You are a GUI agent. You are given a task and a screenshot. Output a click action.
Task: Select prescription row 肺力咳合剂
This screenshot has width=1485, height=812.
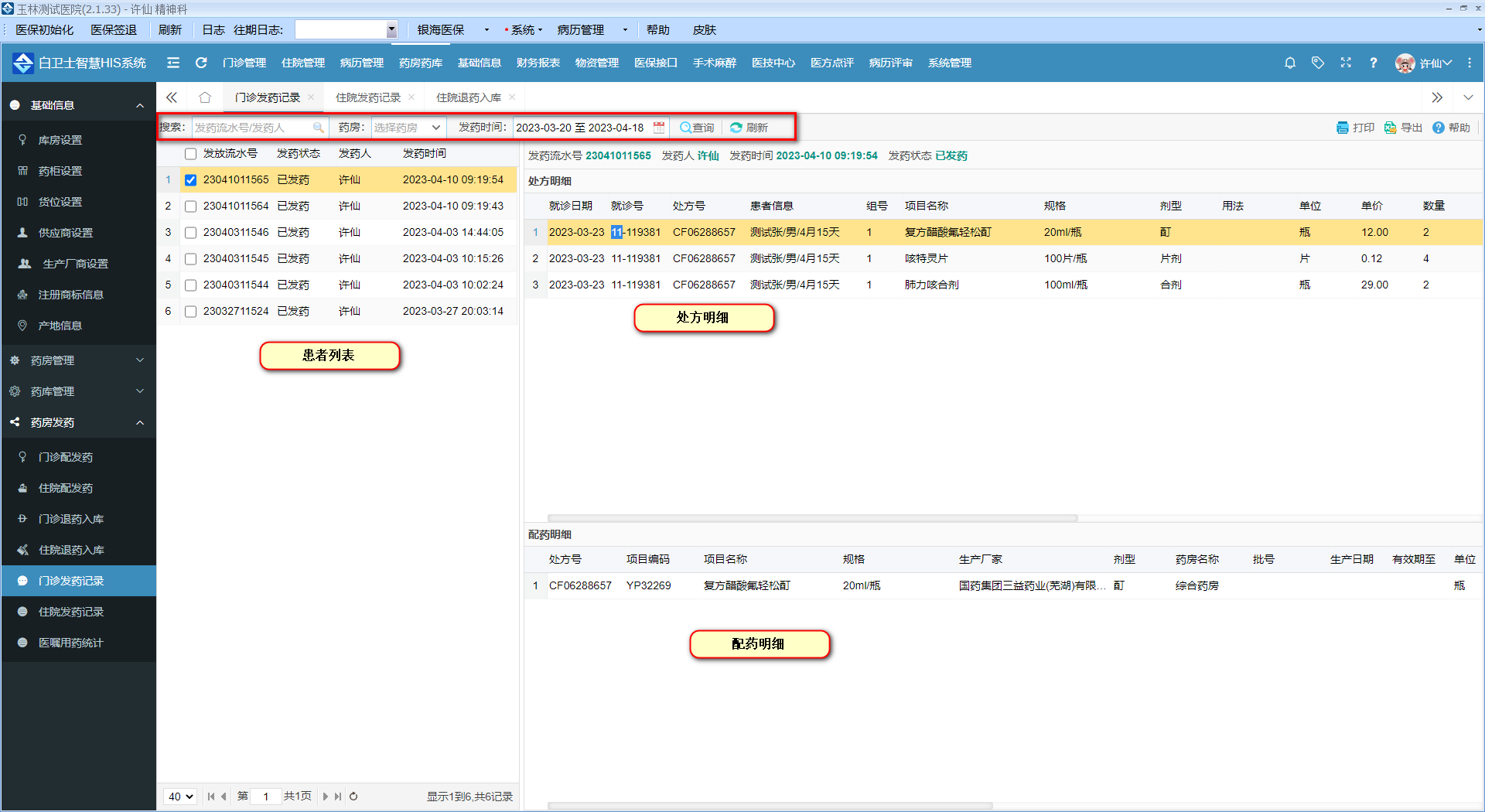(1004, 285)
